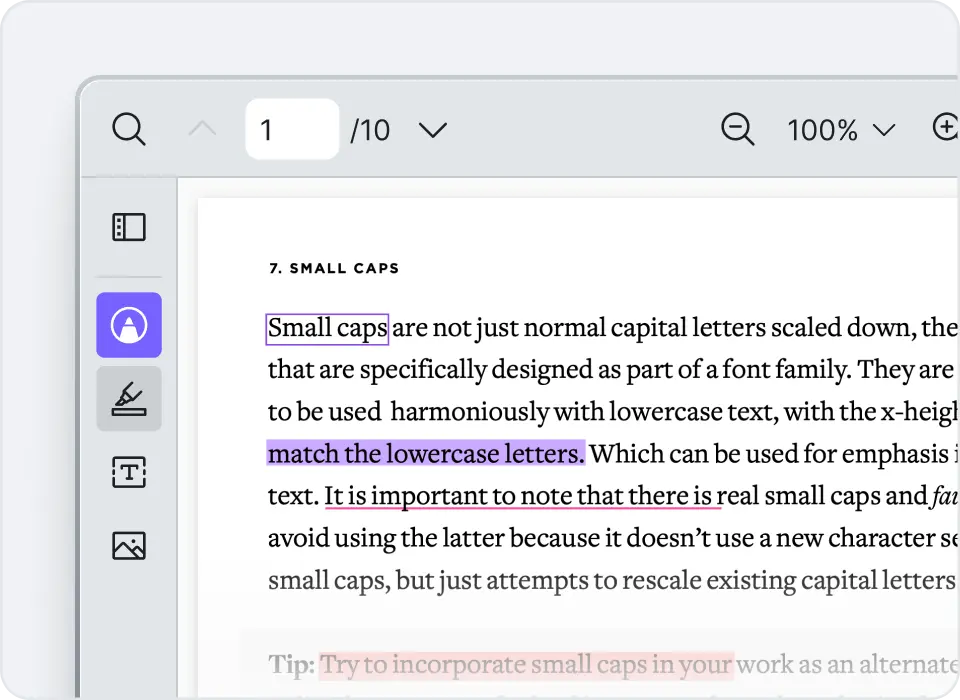Go to next page down chevron
Image resolution: width=960 pixels, height=700 pixels.
(433, 130)
